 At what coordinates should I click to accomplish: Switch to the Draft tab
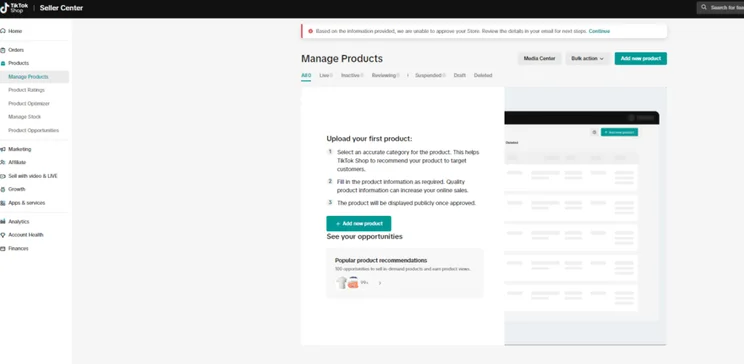(x=459, y=75)
